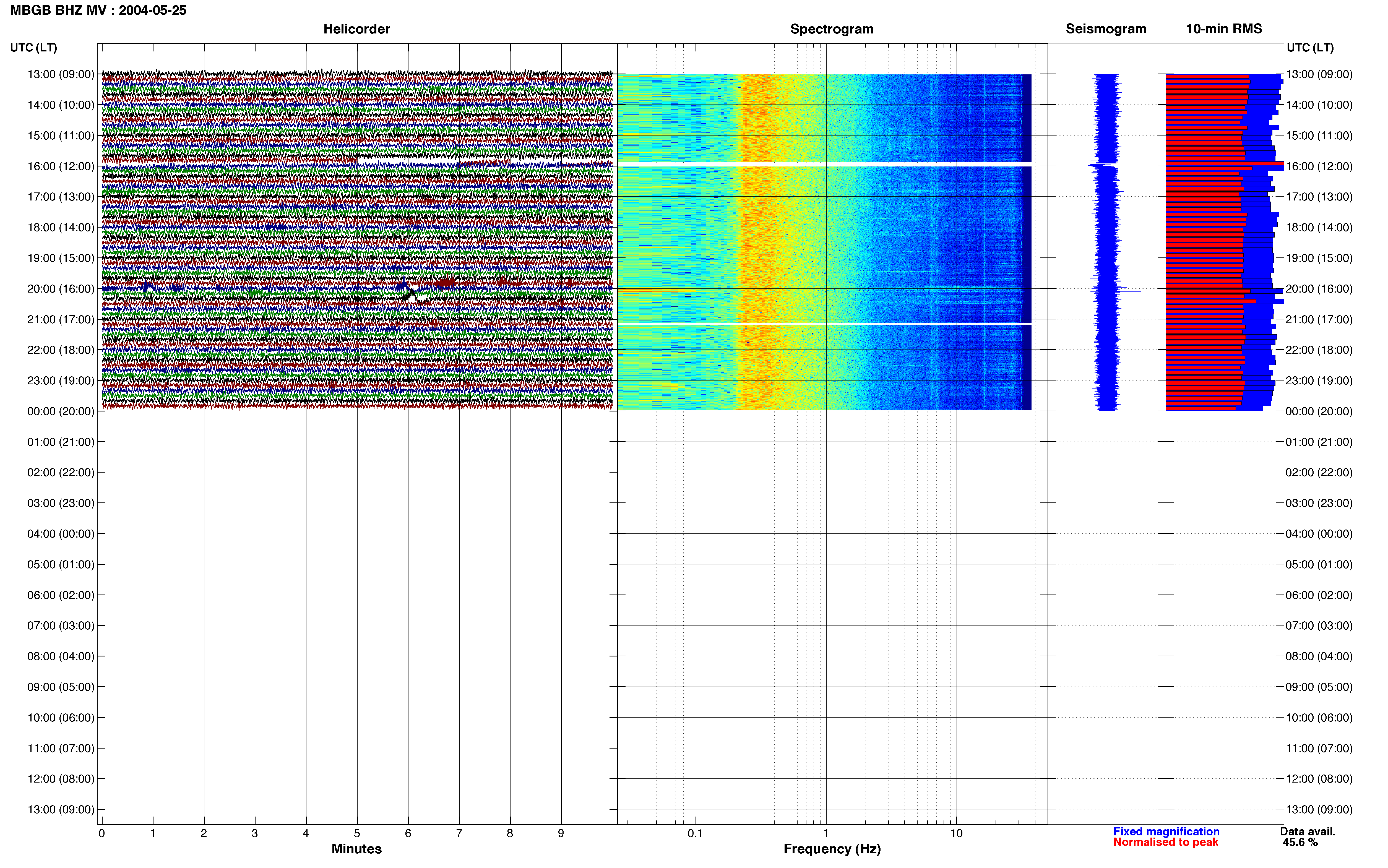
Task: Click the red 'Normalised to peak' legend text
Action: point(1165,842)
